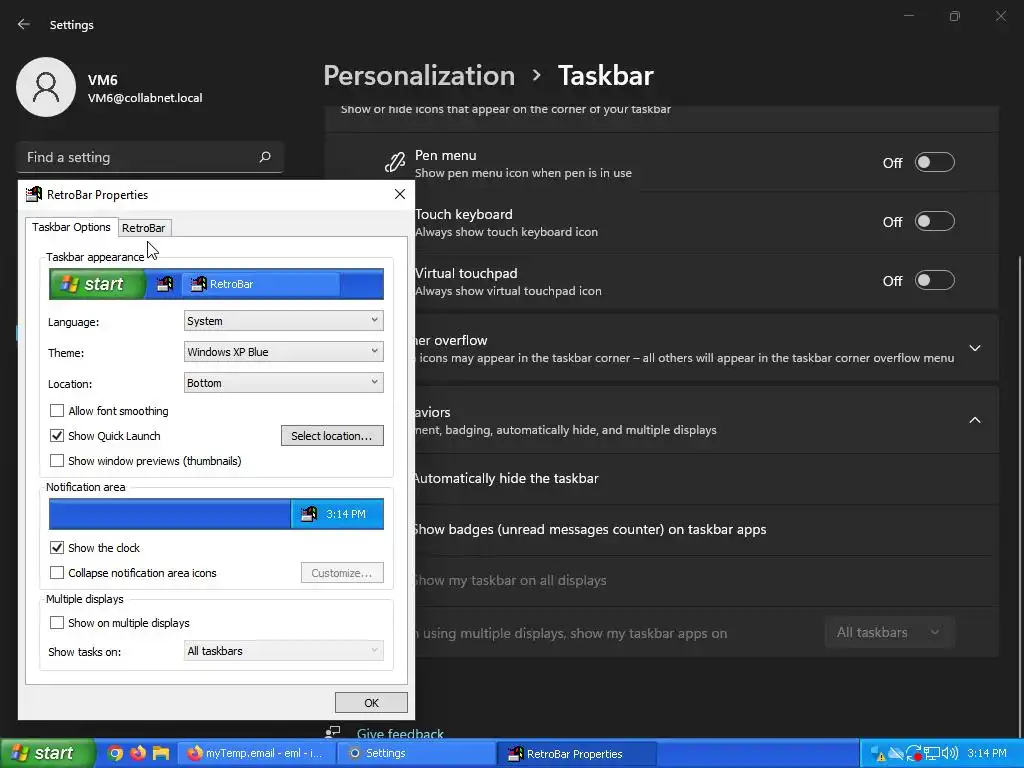Click the RetroBar icon in notification area preview
The width and height of the screenshot is (1024, 768).
[x=309, y=514]
